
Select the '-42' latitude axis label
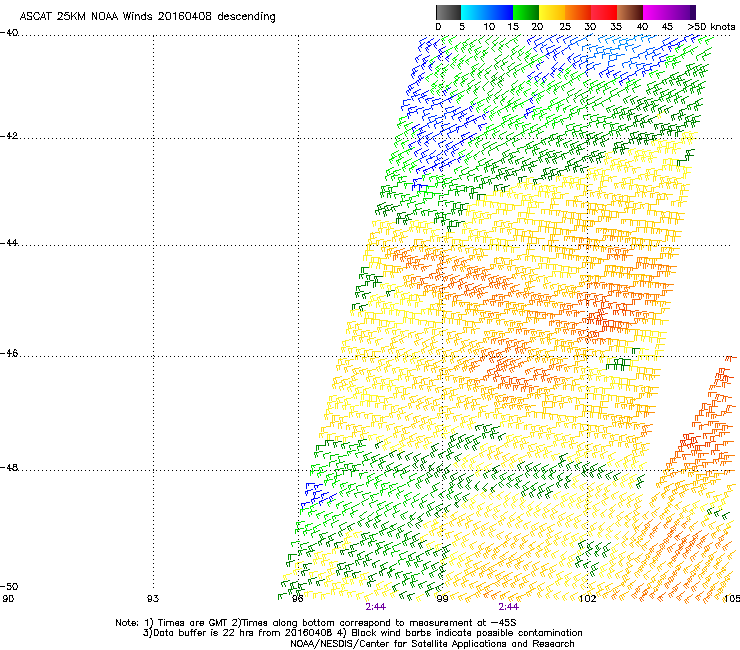click(x=9, y=136)
